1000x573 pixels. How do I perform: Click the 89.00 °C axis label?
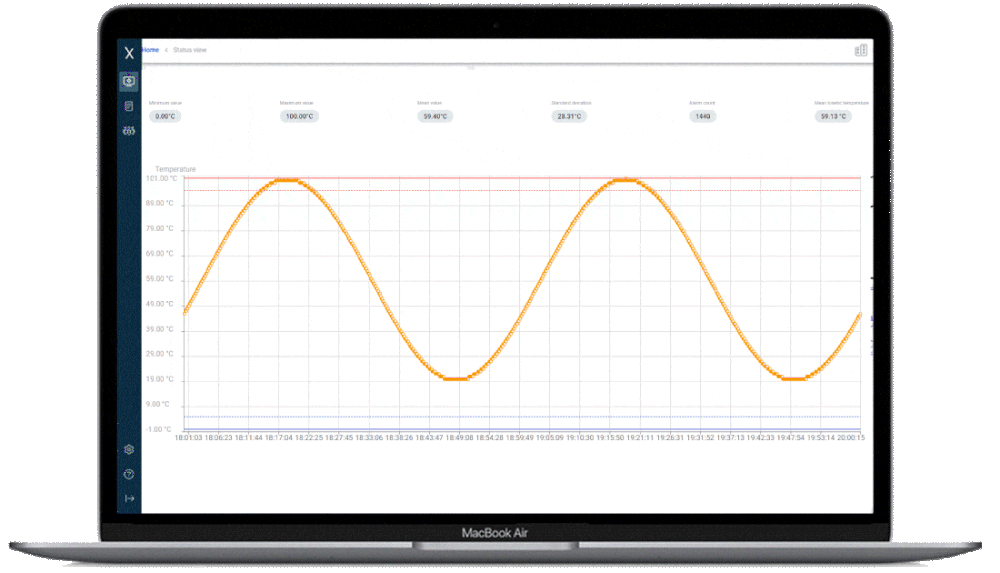click(x=159, y=204)
